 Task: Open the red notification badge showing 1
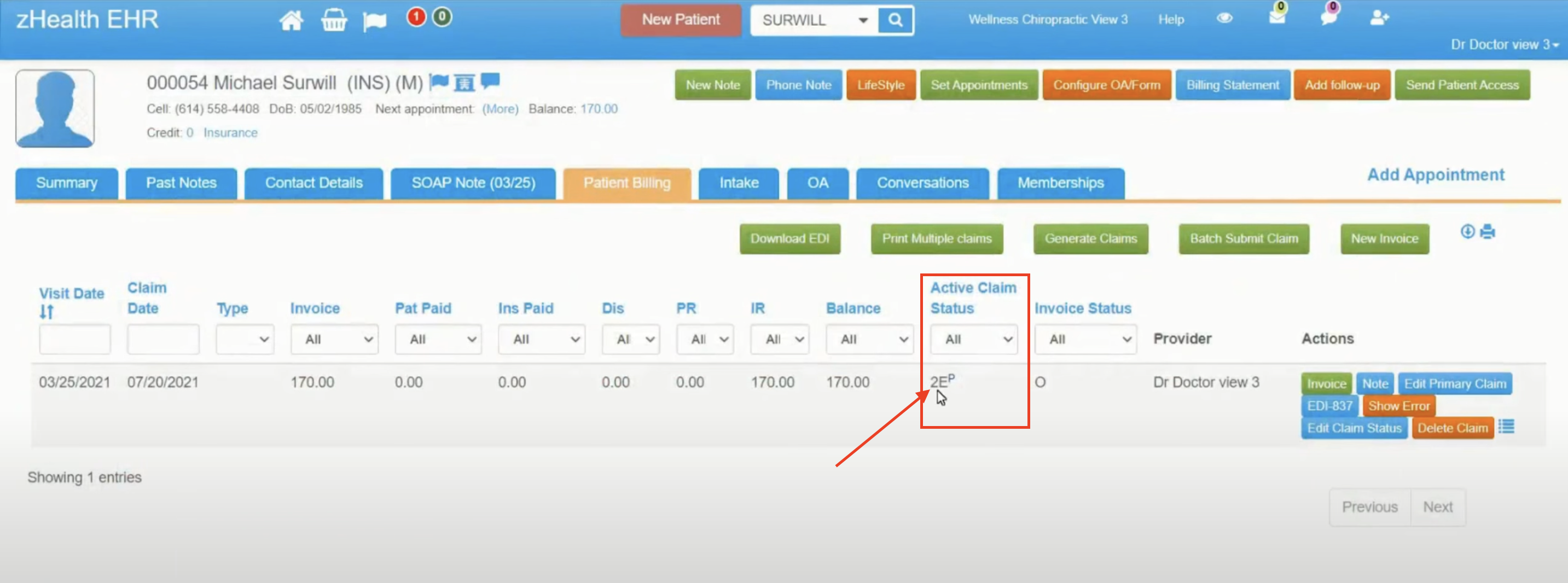click(416, 17)
